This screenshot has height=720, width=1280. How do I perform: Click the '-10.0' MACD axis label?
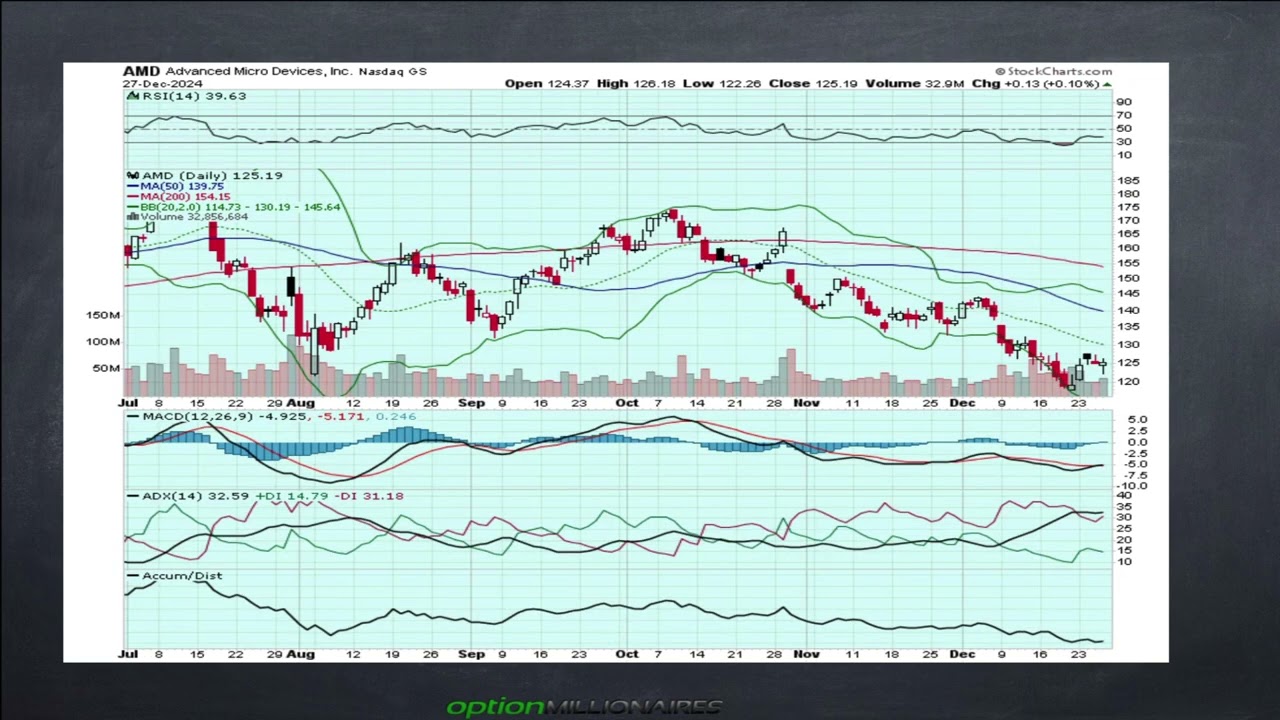[1133, 486]
